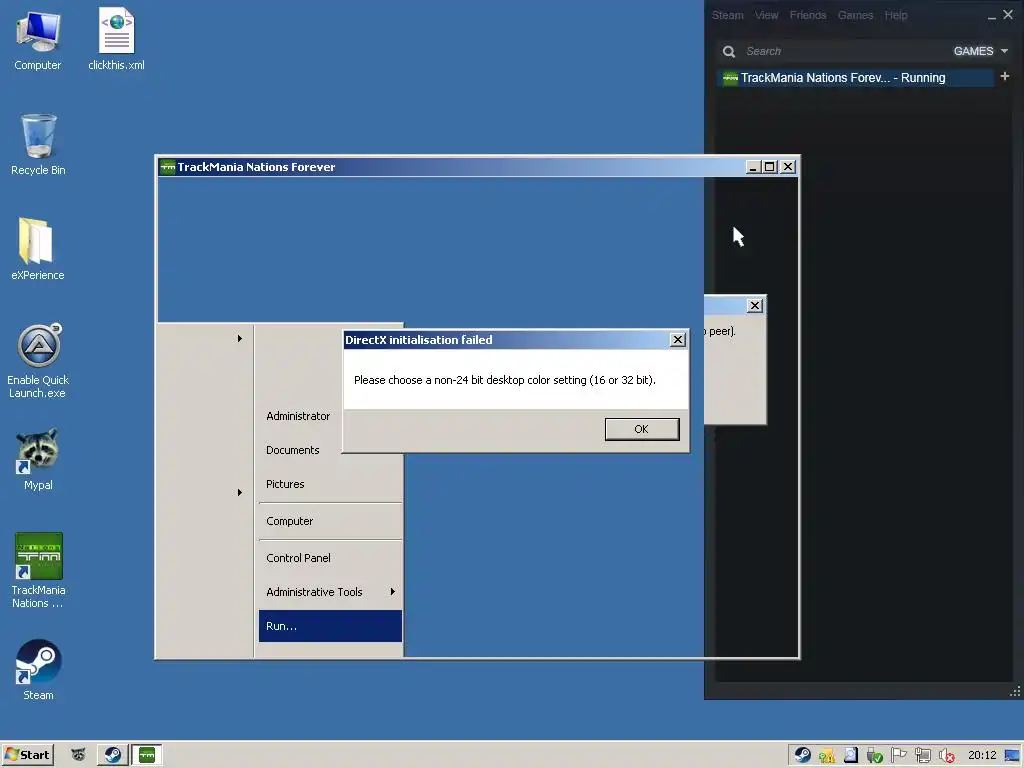Open the Action Center flag tray icon

pos(899,756)
